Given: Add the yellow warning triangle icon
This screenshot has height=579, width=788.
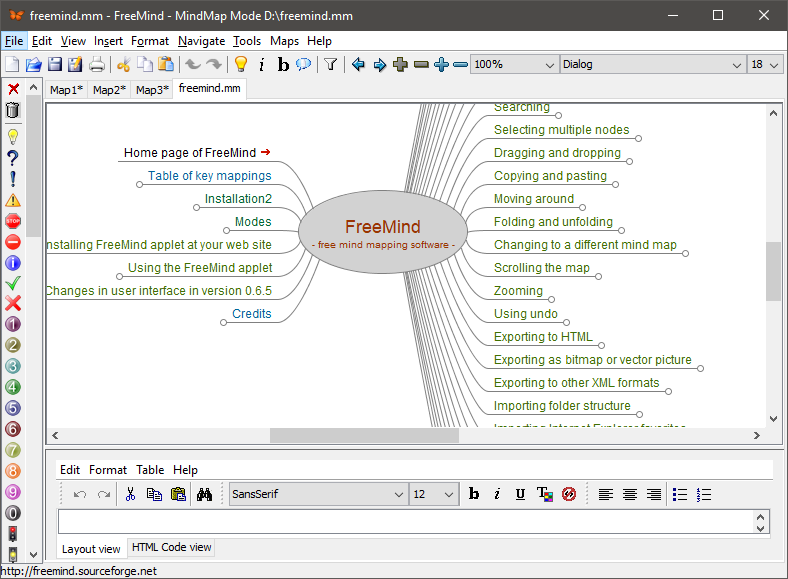Looking at the screenshot, I should pyautogui.click(x=13, y=200).
